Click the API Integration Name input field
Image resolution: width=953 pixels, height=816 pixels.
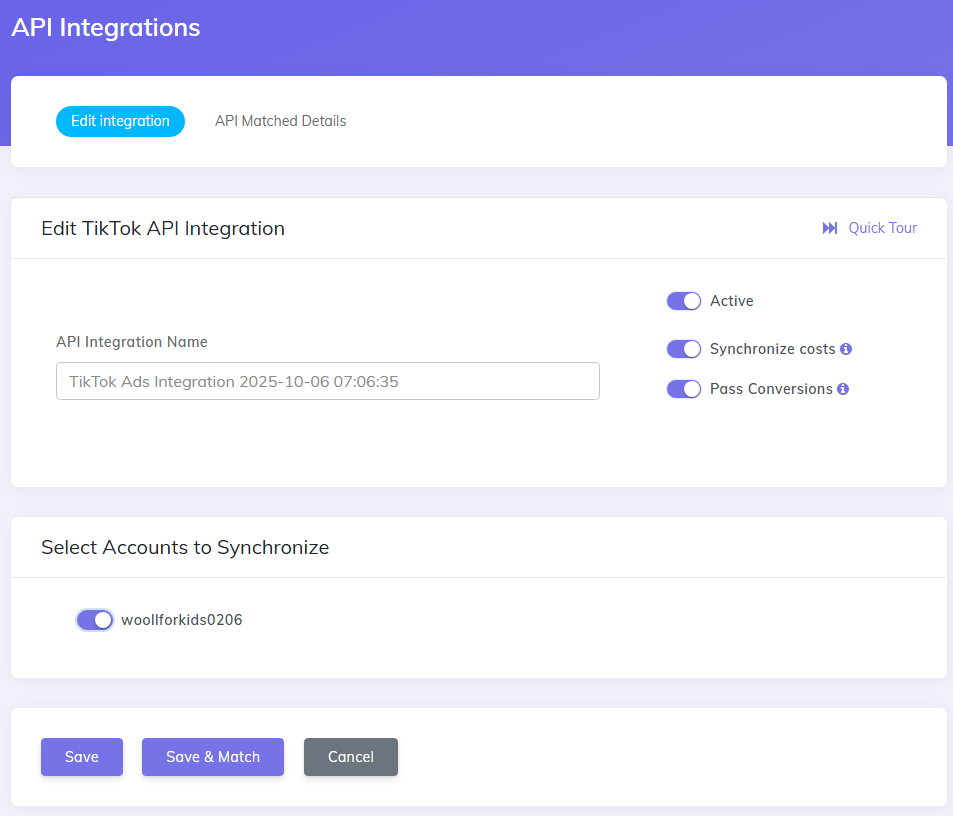[x=328, y=381]
